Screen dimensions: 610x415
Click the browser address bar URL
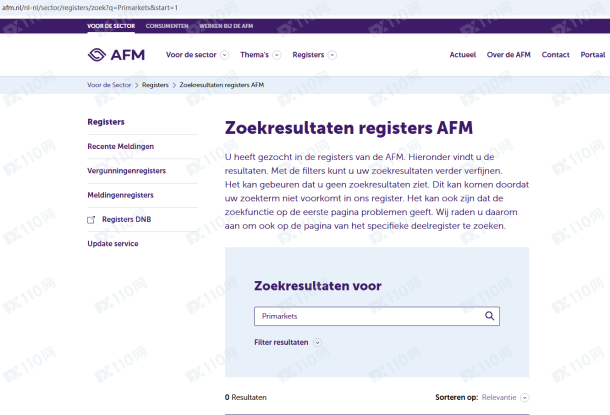click(90, 7)
